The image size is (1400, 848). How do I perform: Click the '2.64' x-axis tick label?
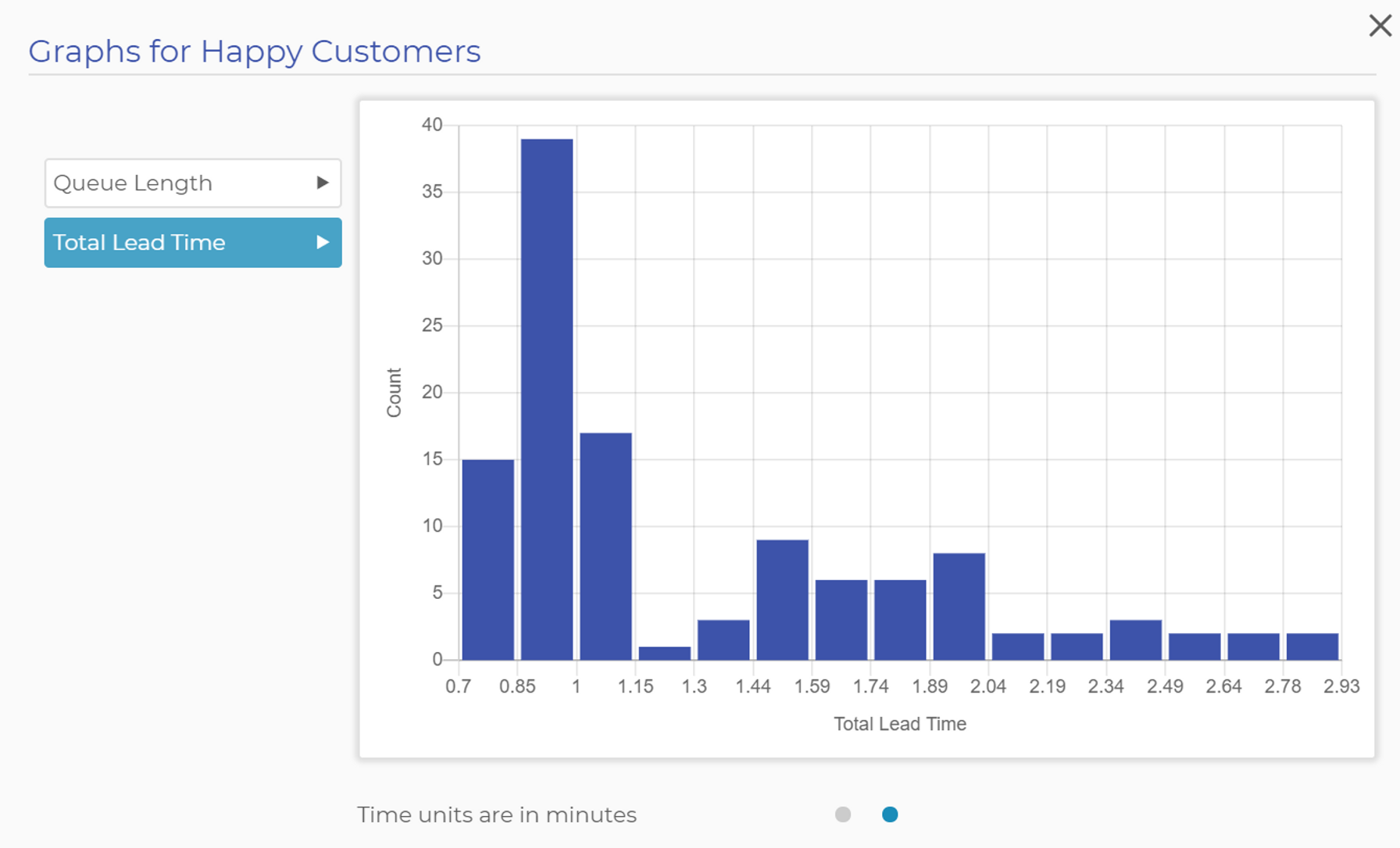coord(1224,686)
